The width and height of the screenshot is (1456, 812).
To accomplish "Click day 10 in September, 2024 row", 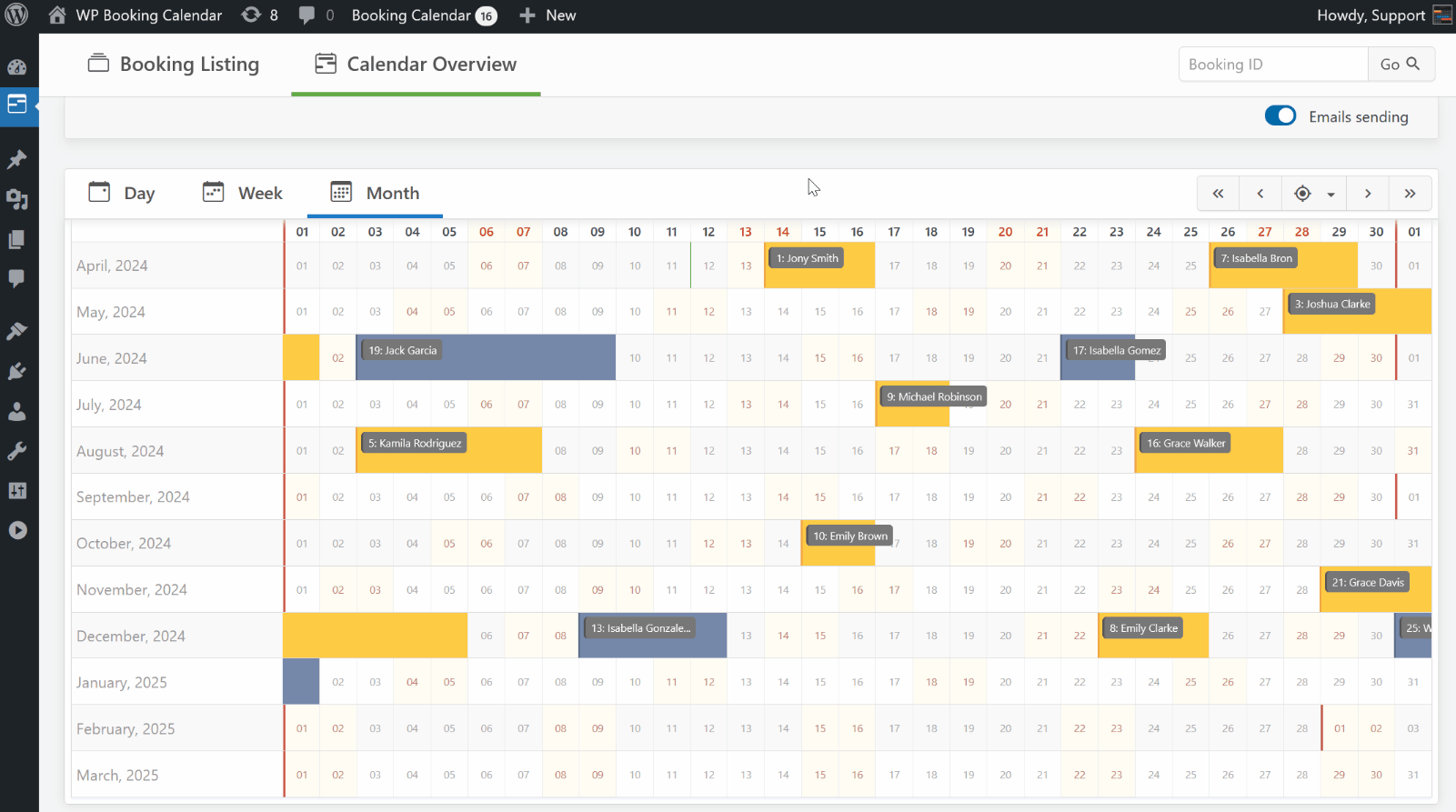I will (x=635, y=497).
